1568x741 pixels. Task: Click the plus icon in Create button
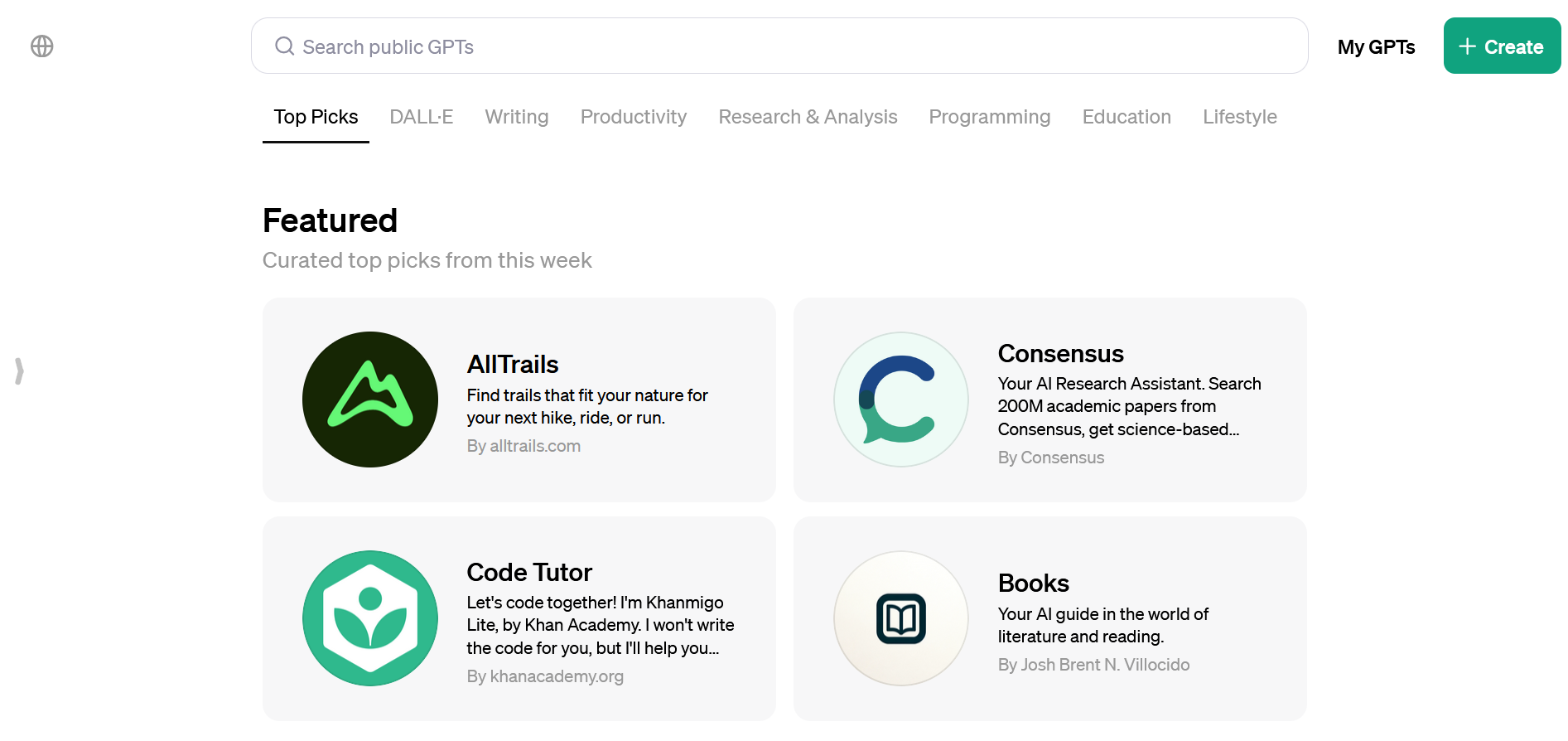click(x=1467, y=46)
